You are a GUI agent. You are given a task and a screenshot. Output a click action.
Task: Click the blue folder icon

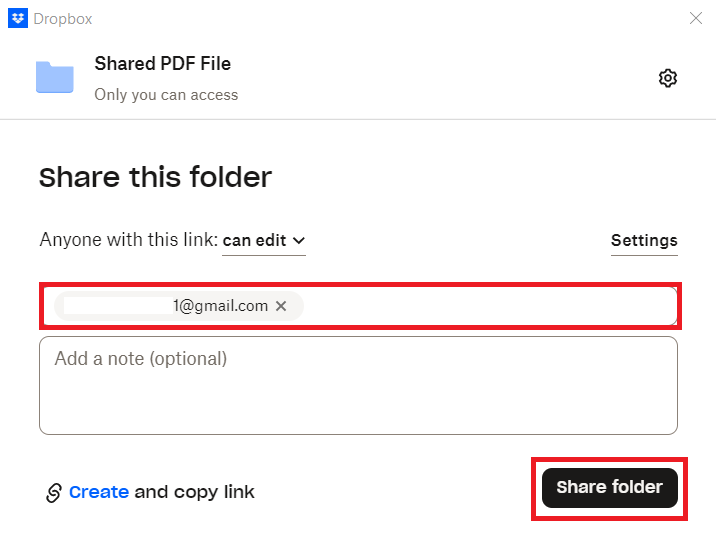pos(55,78)
